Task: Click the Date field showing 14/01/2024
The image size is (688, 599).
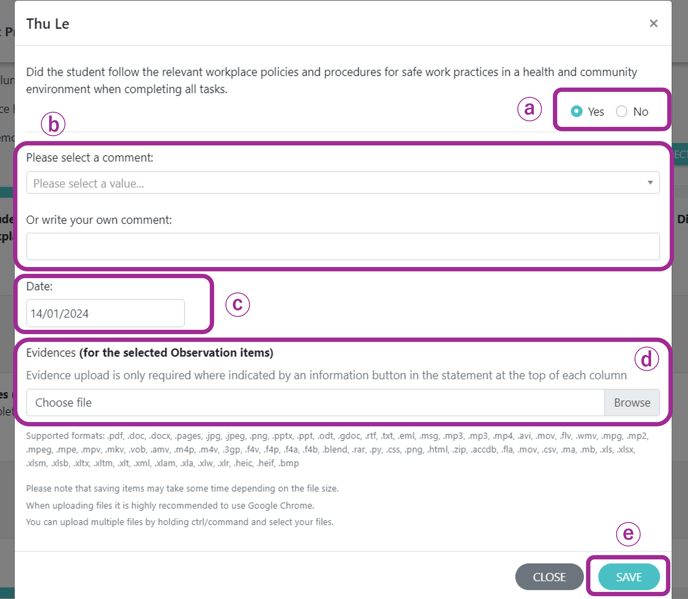Action: point(105,313)
